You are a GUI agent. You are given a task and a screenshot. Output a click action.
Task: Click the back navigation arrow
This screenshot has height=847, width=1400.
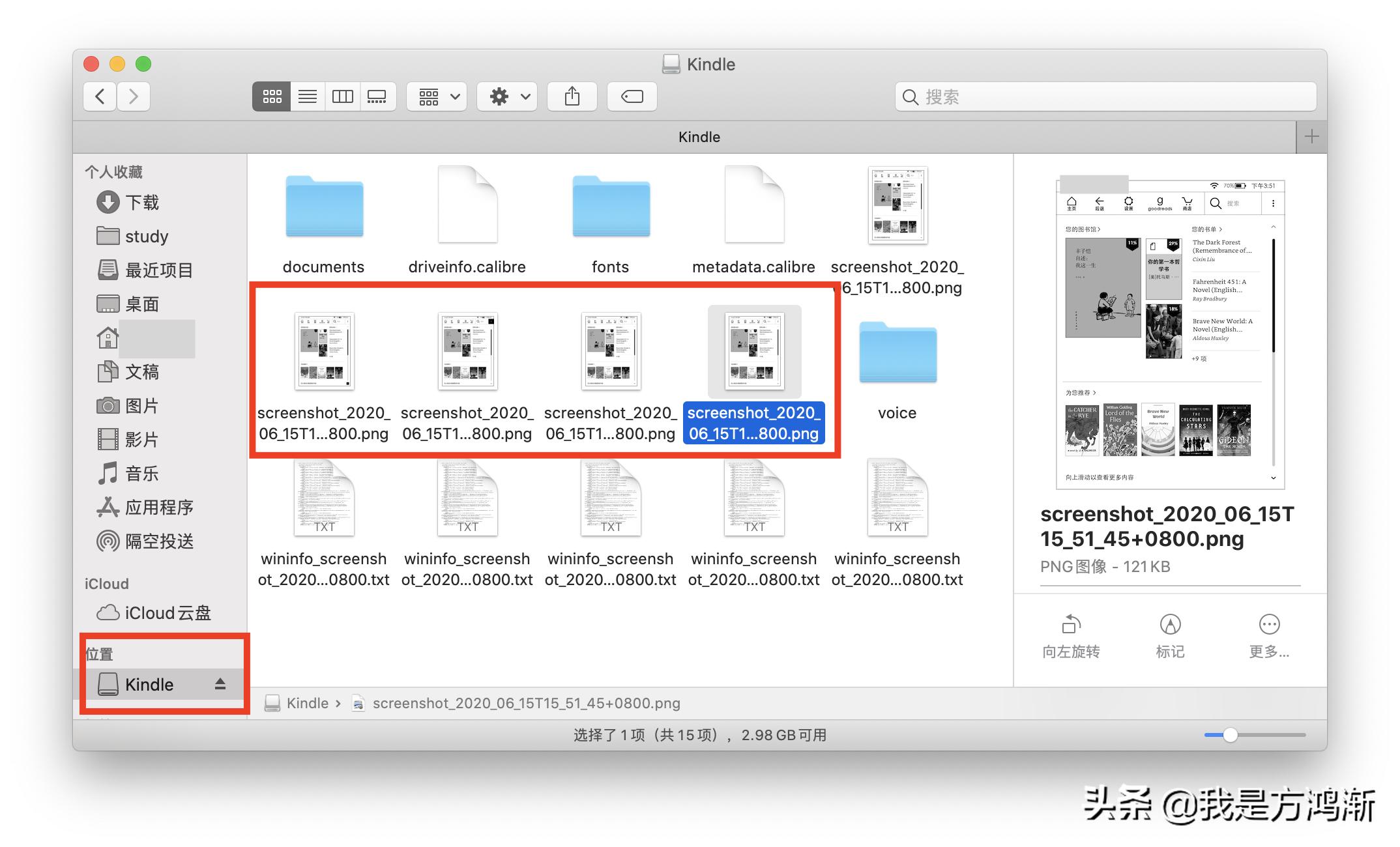(x=98, y=96)
